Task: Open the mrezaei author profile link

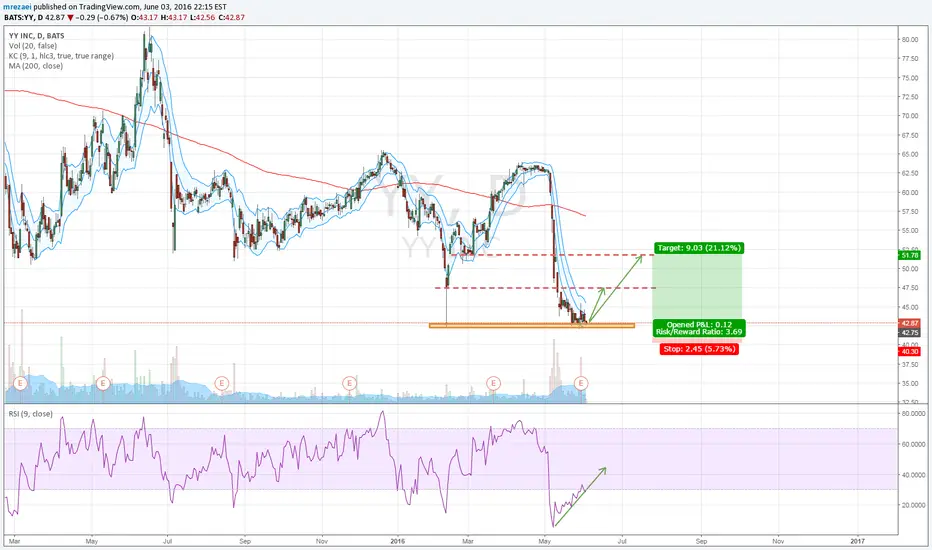Action: pos(17,7)
